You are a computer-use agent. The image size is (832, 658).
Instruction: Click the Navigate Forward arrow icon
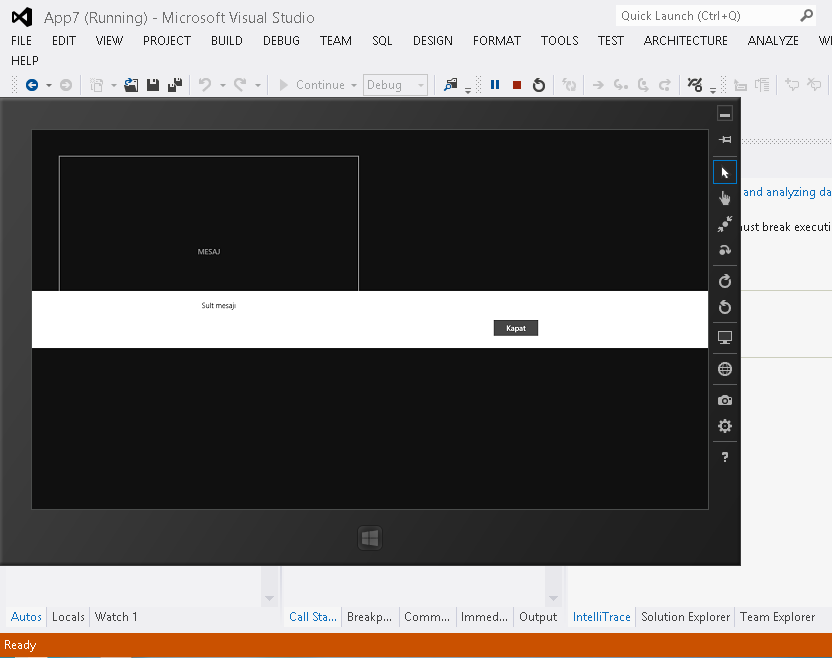(66, 85)
